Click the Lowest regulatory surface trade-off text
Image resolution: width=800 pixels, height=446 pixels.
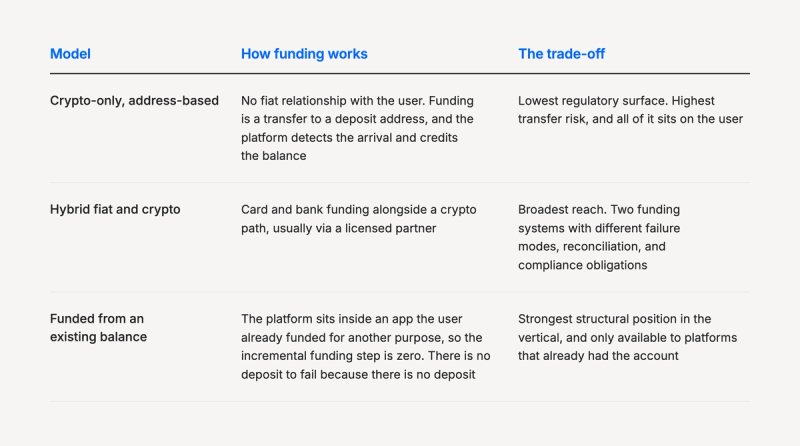[x=631, y=110]
